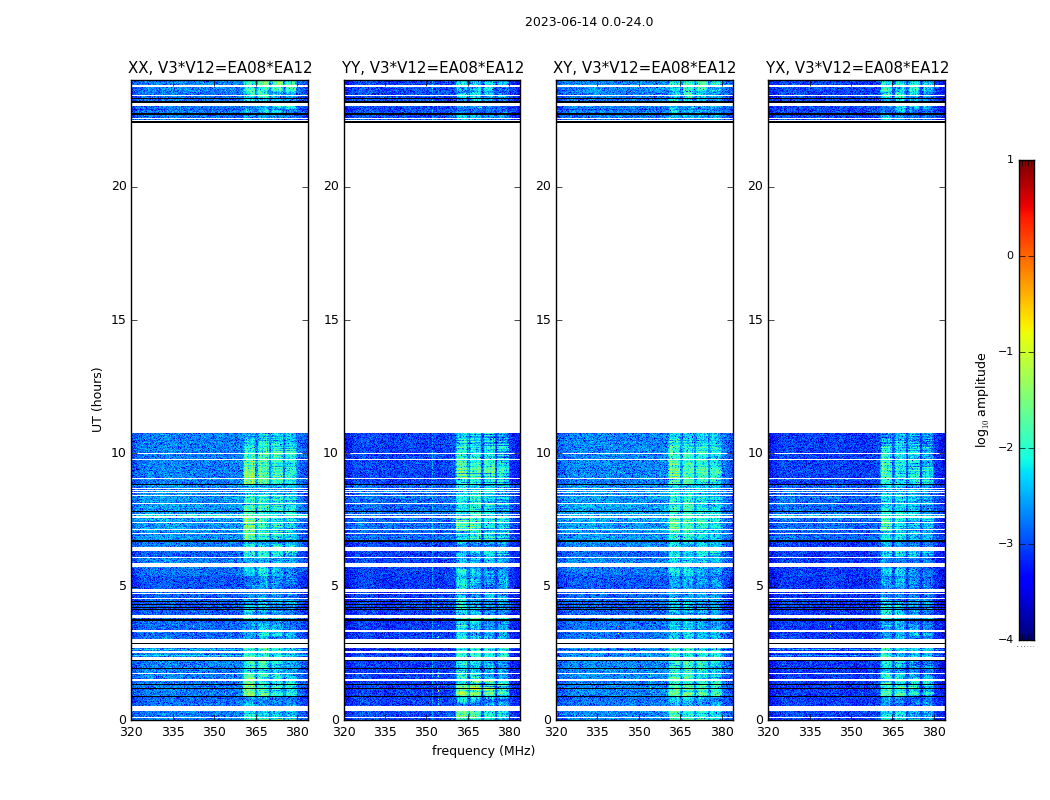The height and width of the screenshot is (800, 1050).
Task: Click the XY panel title text
Action: point(645,68)
